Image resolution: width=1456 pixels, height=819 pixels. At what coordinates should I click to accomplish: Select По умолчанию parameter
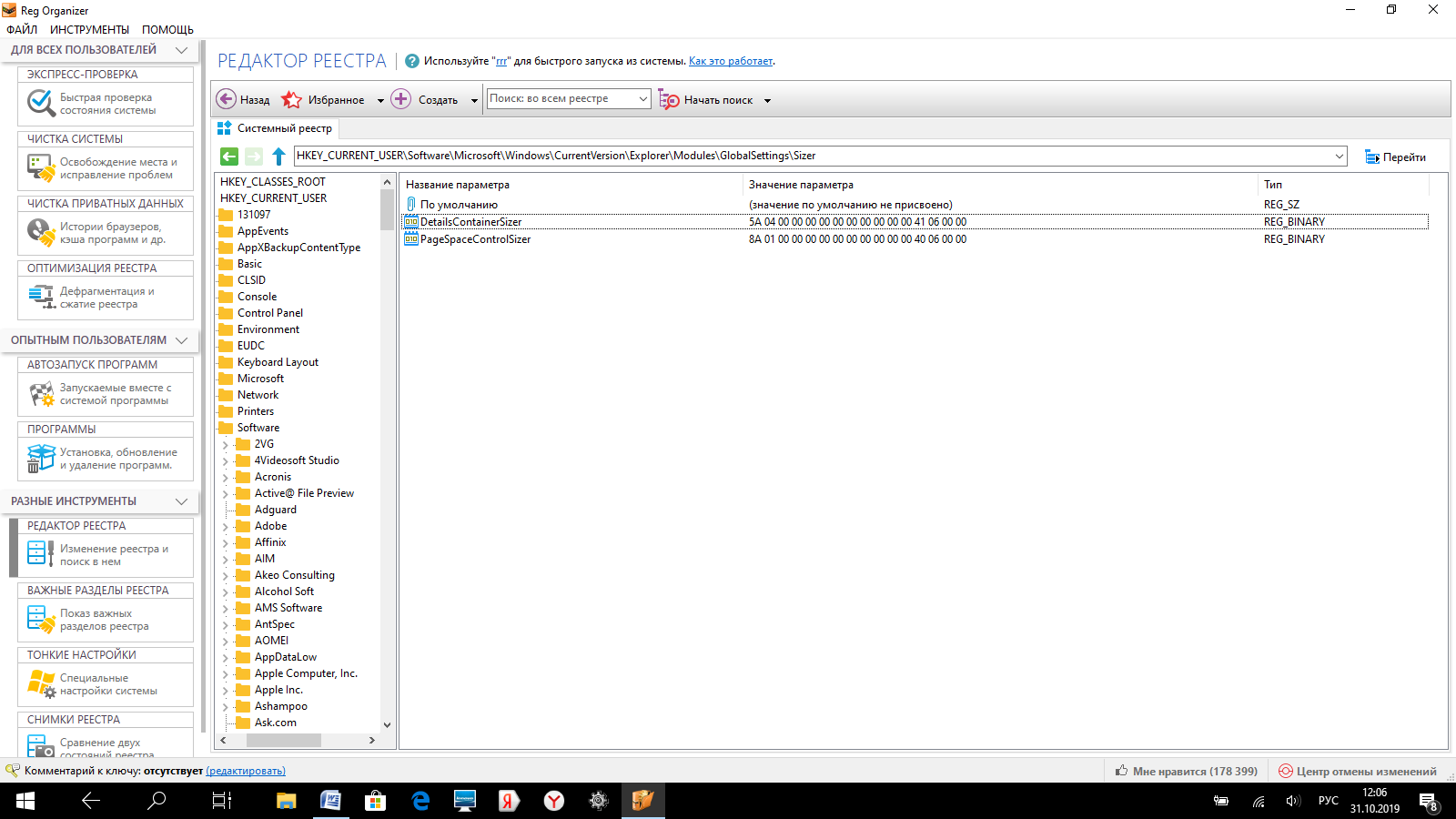click(459, 205)
